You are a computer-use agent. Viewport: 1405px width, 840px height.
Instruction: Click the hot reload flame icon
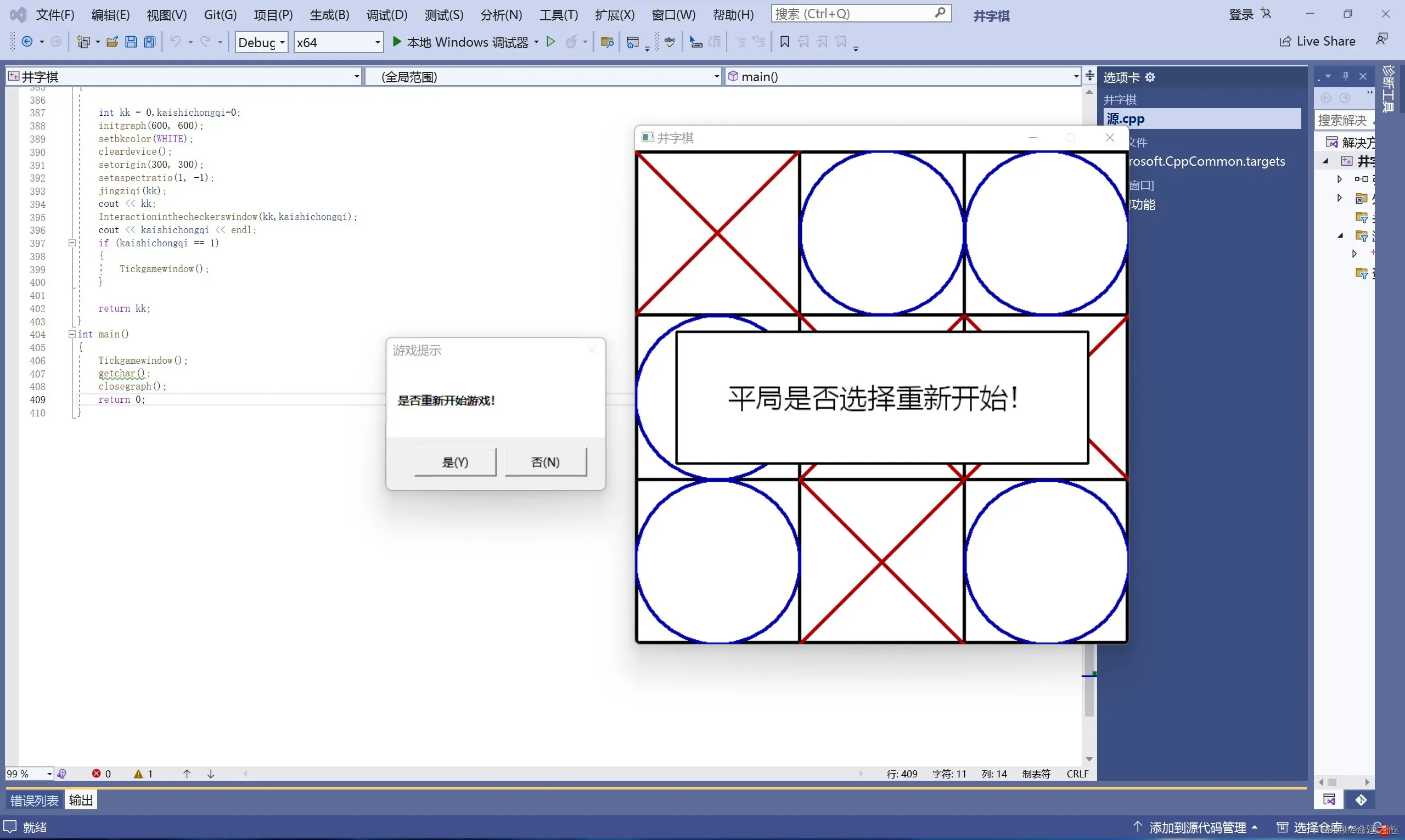click(572, 42)
